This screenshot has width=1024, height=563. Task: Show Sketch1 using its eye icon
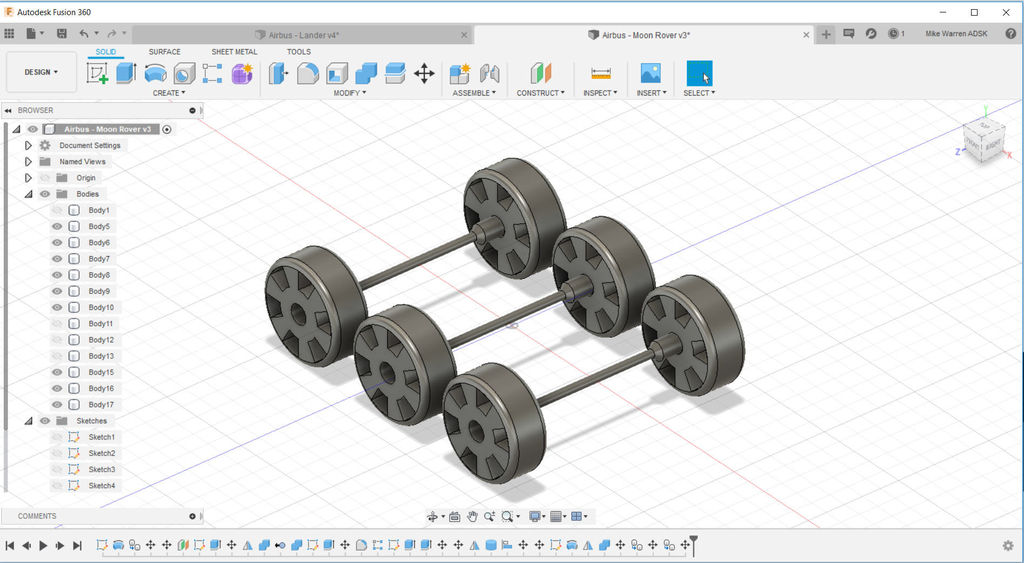click(57, 437)
